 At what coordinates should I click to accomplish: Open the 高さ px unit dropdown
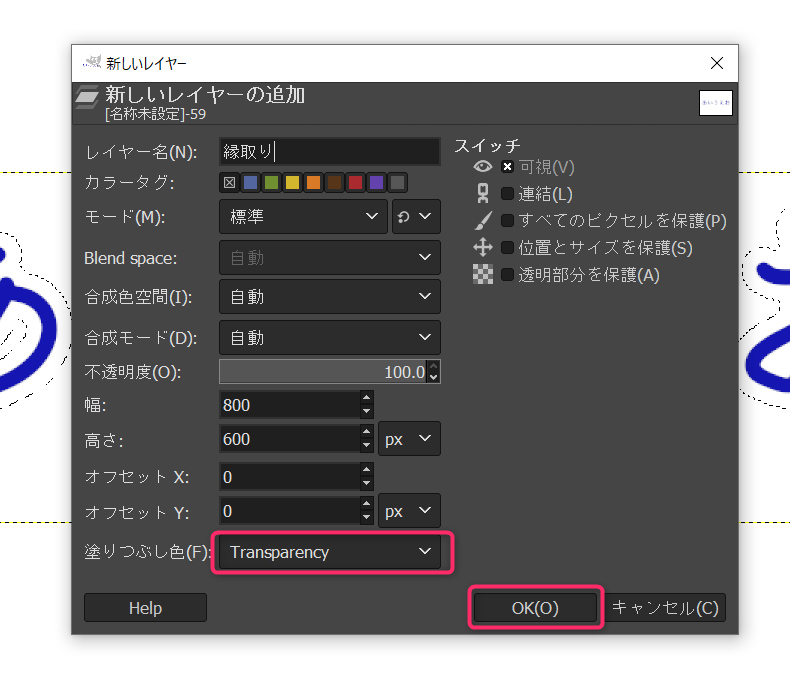tap(409, 439)
